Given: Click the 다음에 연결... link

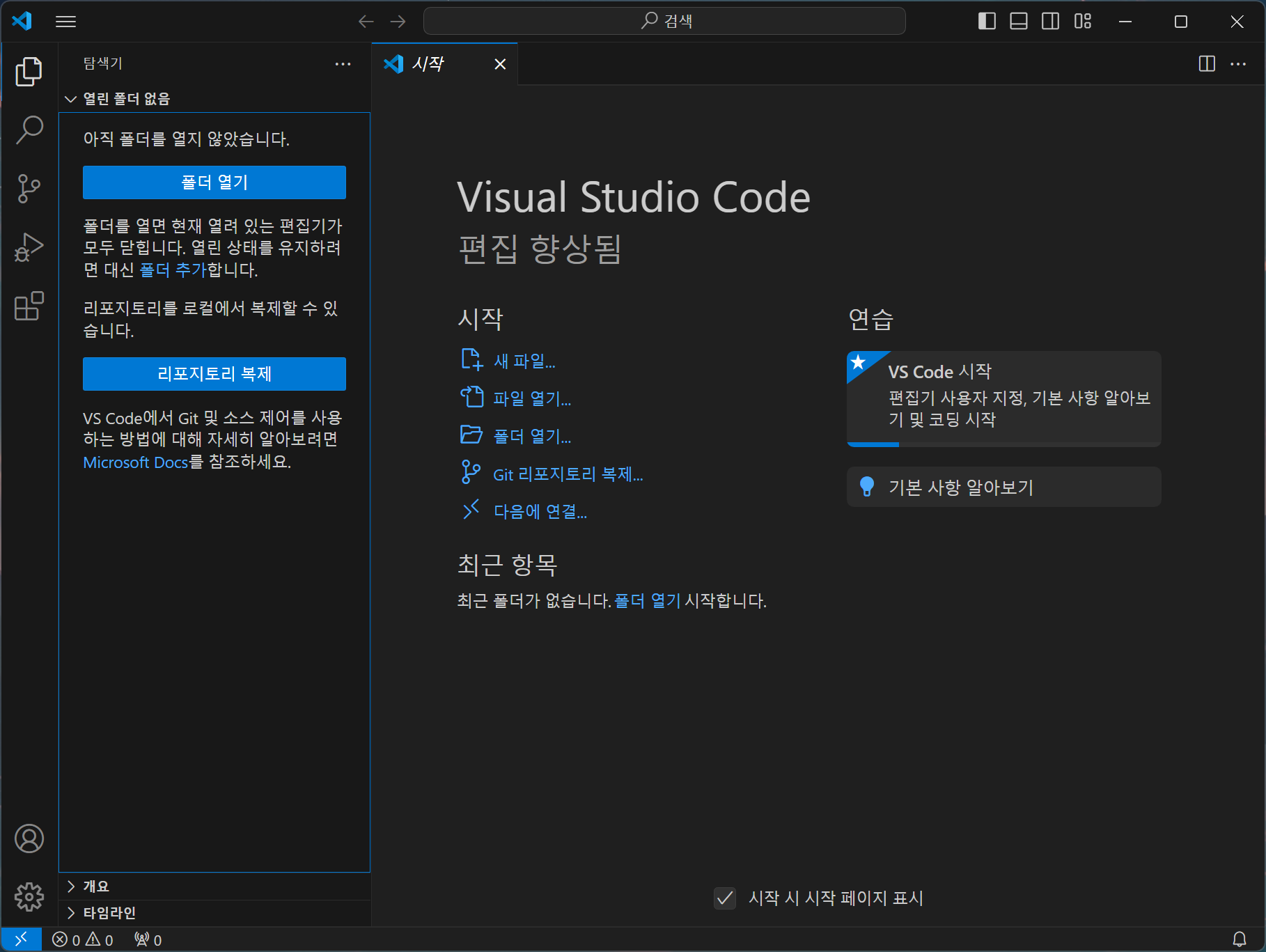Looking at the screenshot, I should tap(540, 512).
